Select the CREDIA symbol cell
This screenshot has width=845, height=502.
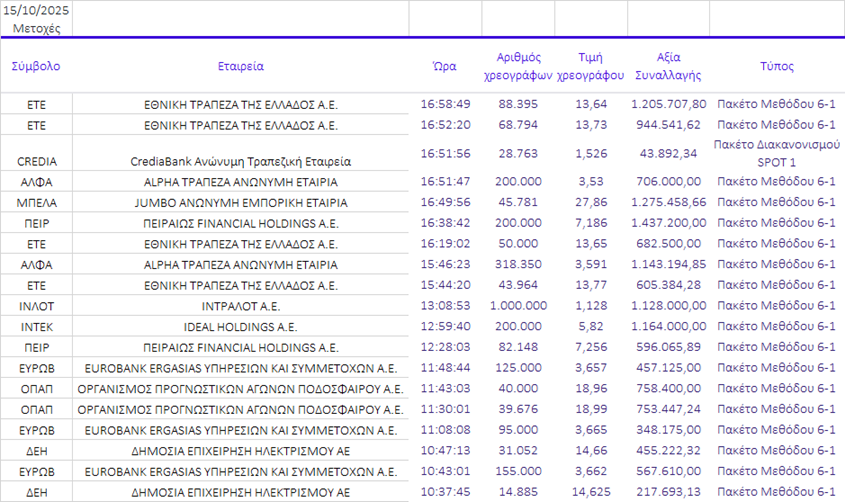click(36, 162)
